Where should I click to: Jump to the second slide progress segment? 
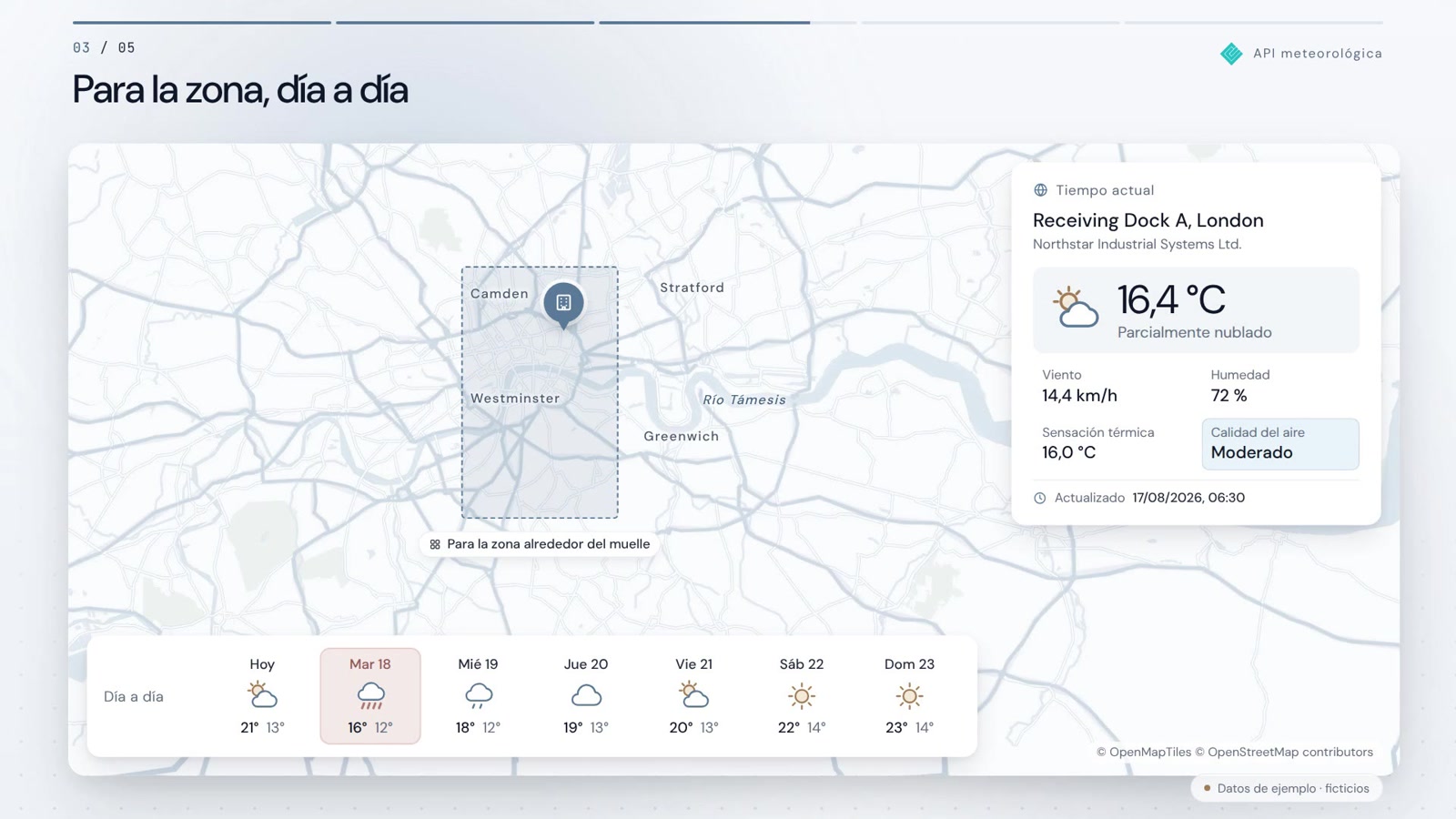click(465, 22)
